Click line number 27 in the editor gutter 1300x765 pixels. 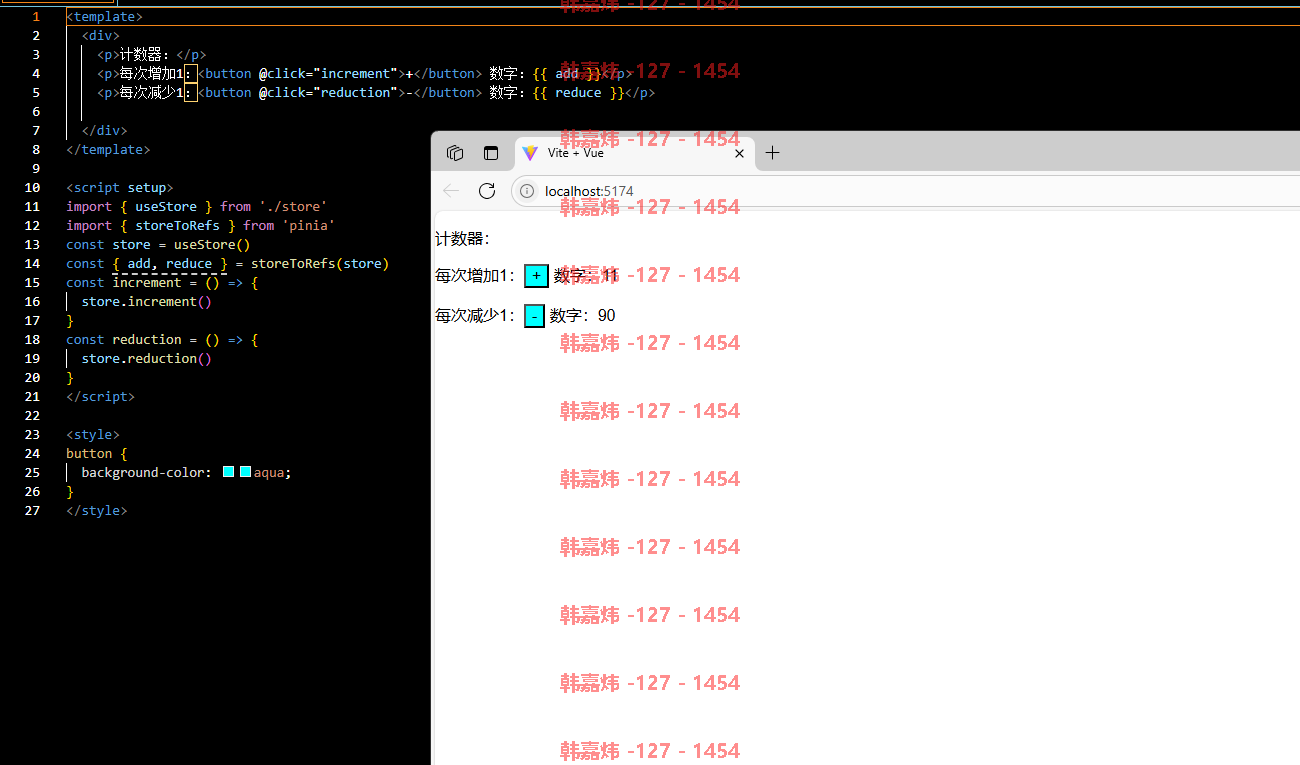click(33, 510)
